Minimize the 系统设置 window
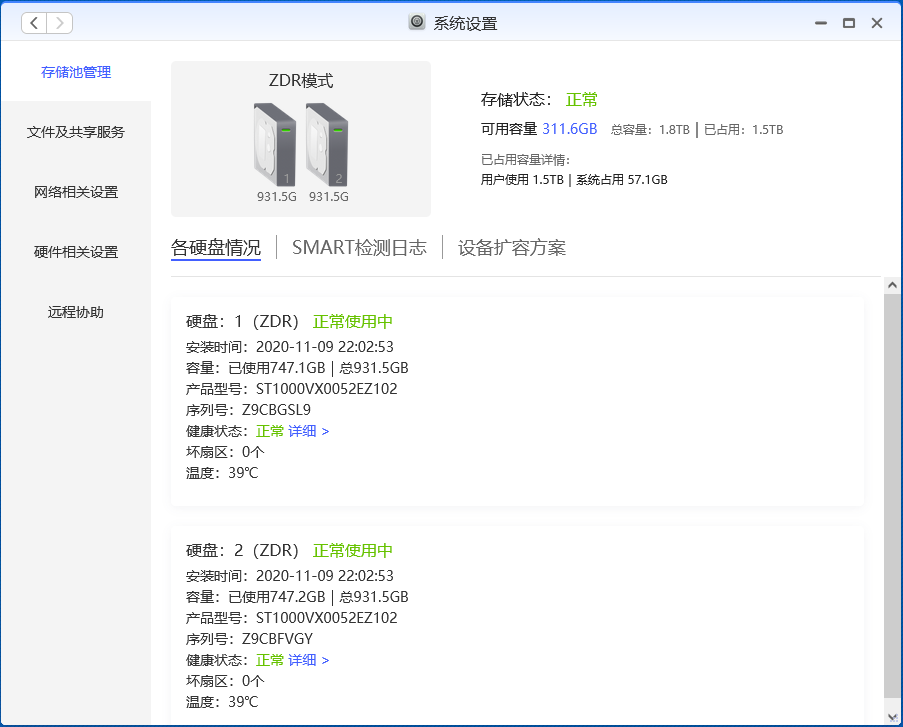 821,23
